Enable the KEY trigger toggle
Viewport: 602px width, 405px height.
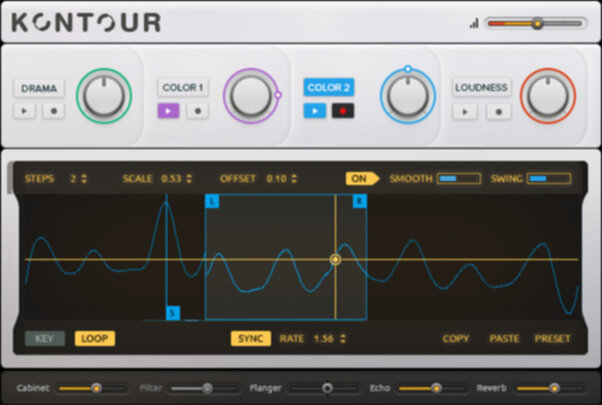coord(44,338)
